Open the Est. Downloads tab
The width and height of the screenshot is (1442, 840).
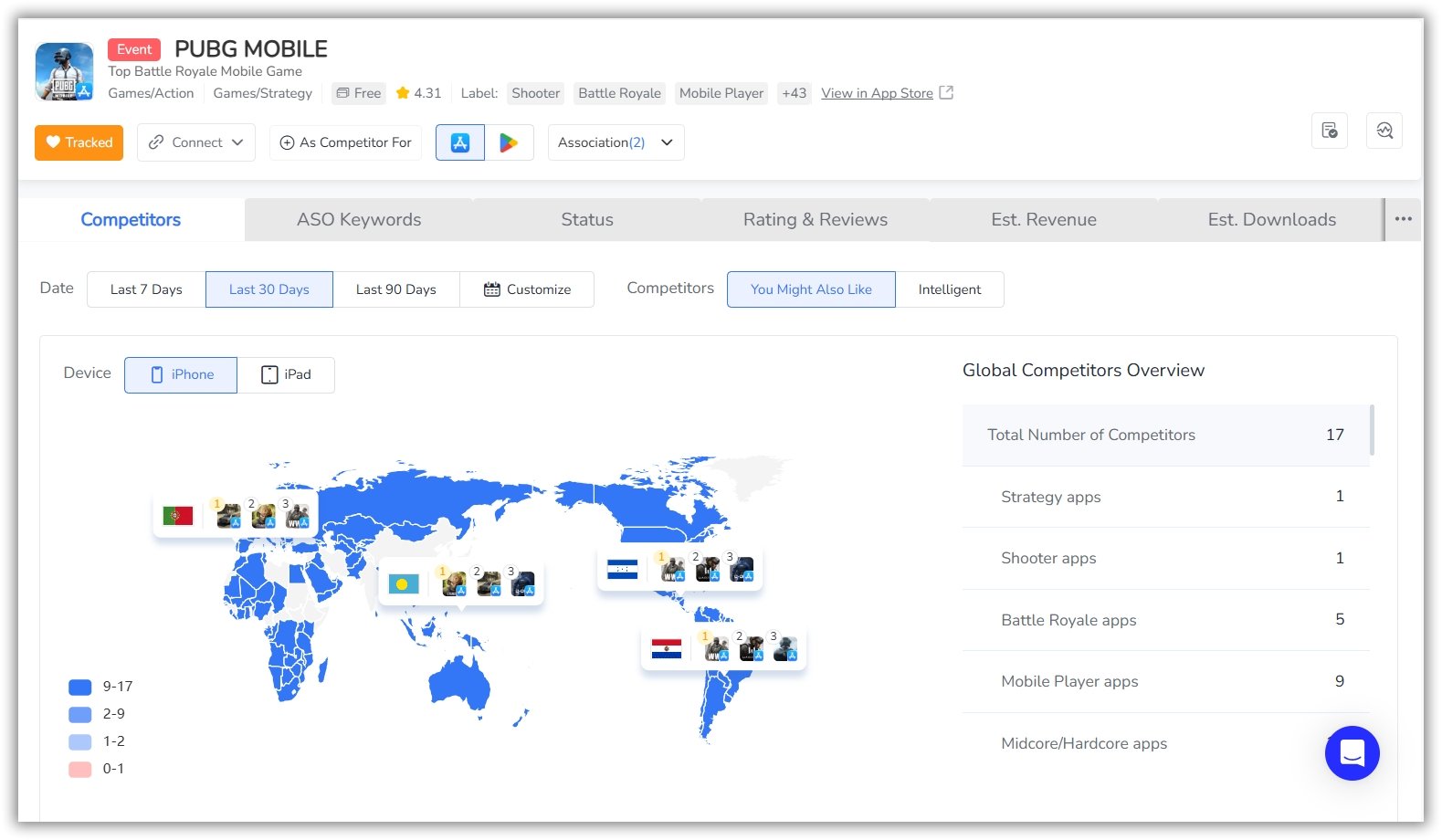1272,220
